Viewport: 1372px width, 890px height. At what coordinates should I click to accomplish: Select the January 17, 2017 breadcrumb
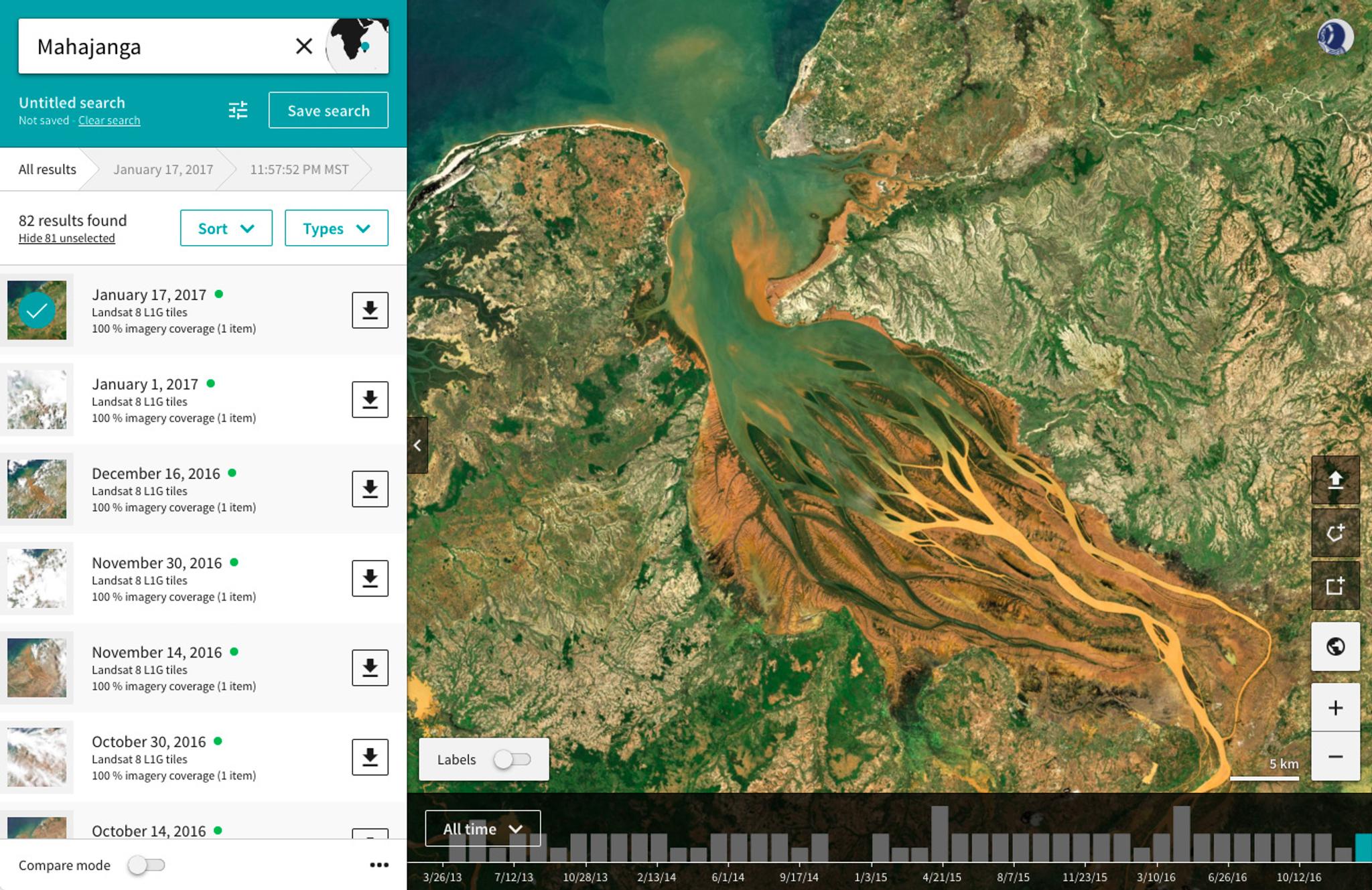(163, 169)
